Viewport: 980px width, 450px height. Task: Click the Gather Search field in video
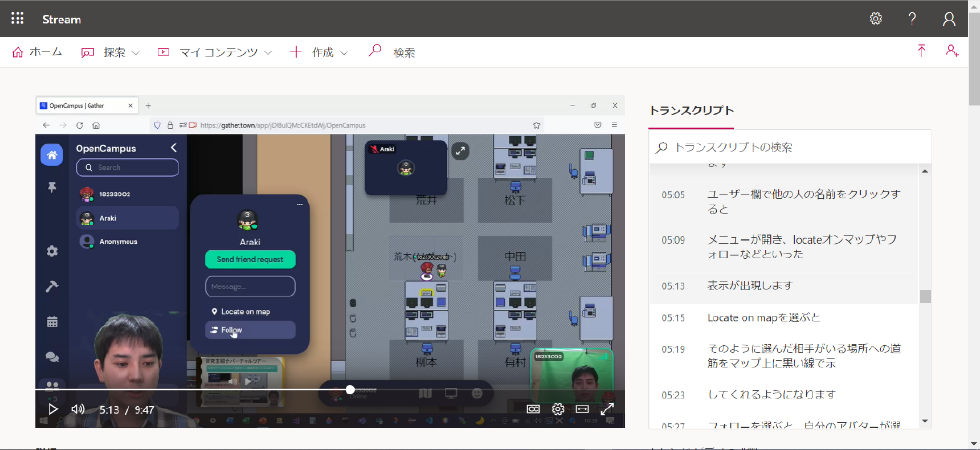128,168
